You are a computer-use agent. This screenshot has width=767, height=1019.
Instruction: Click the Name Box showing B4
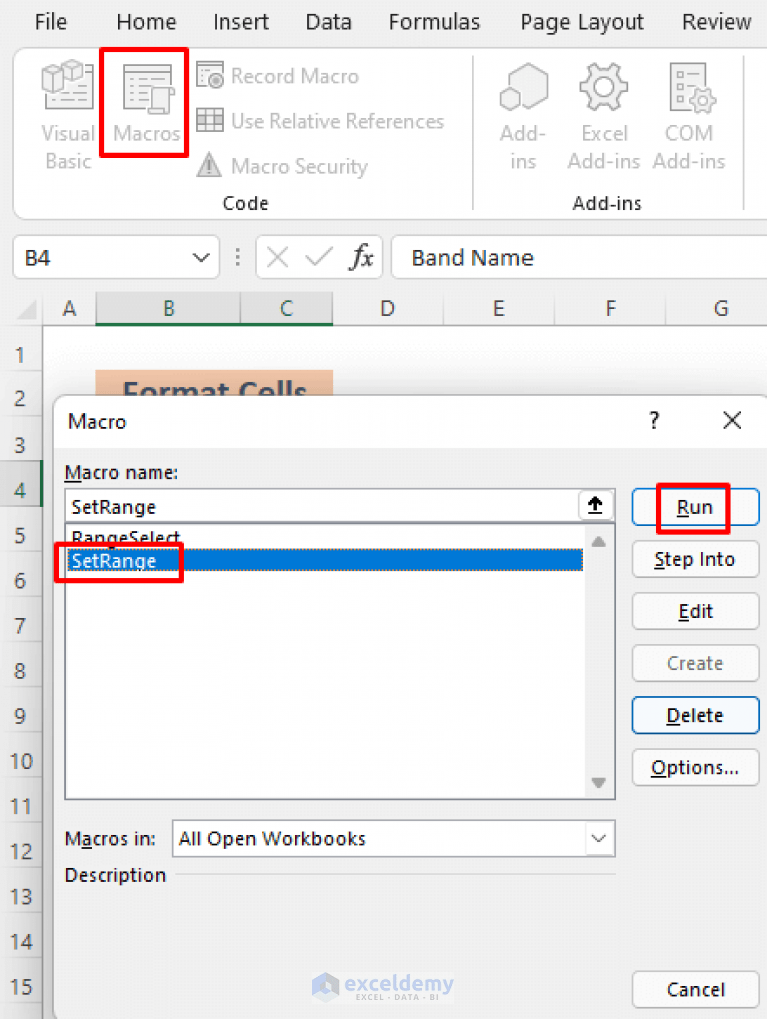(x=104, y=258)
